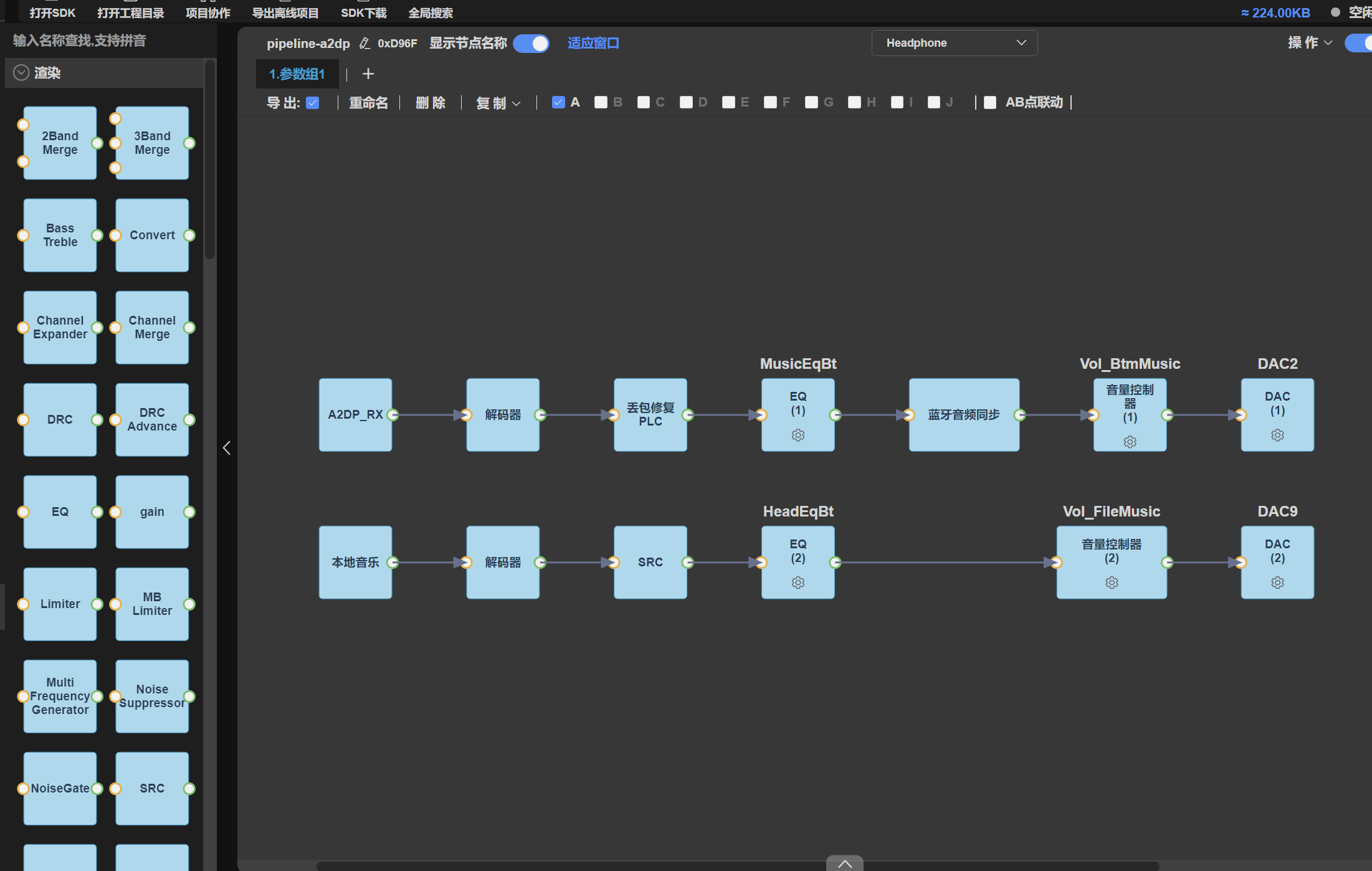The height and width of the screenshot is (871, 1372).
Task: Click the canvas horizontal scrollbar
Action: [738, 866]
